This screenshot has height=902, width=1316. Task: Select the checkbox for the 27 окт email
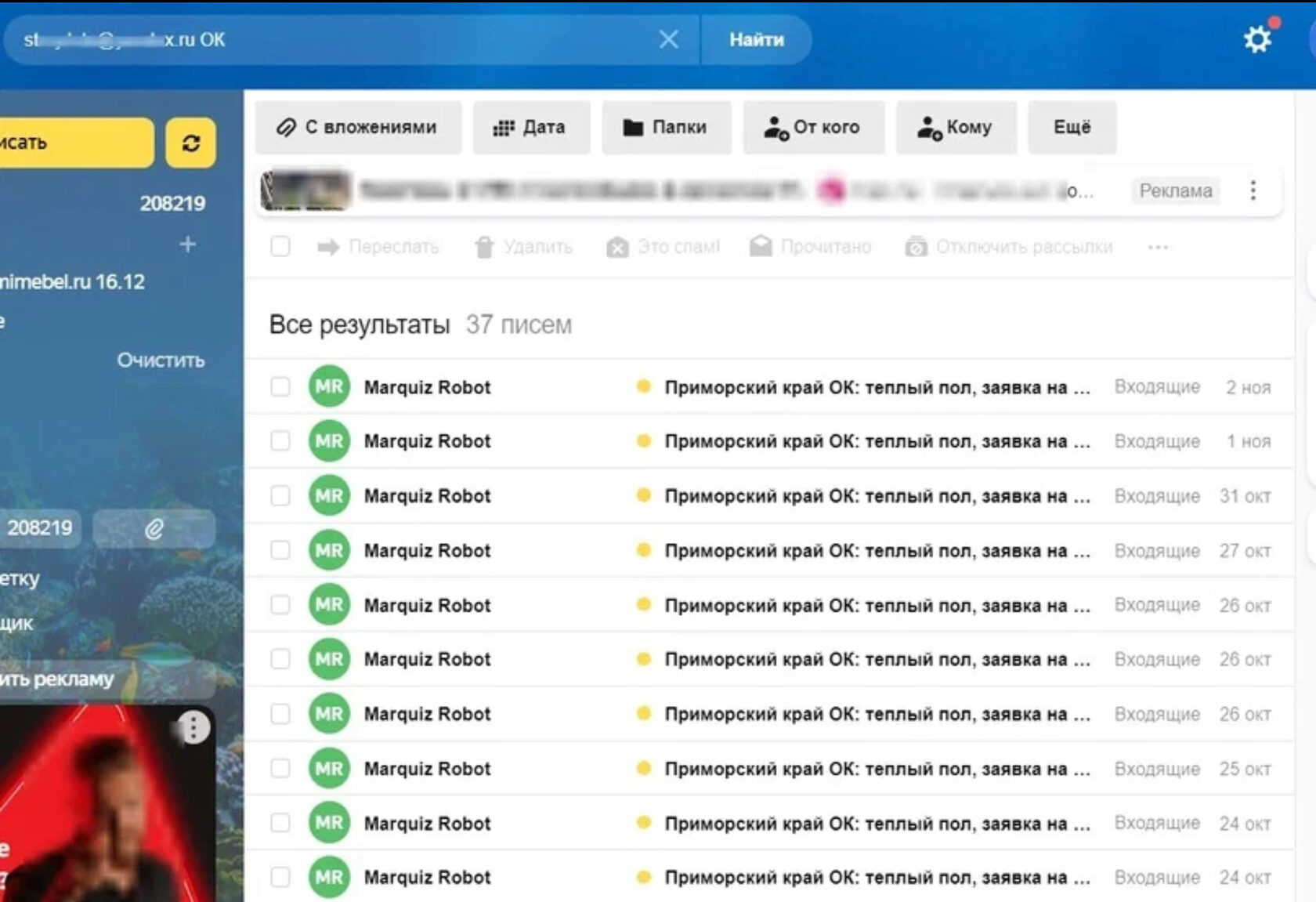point(280,550)
